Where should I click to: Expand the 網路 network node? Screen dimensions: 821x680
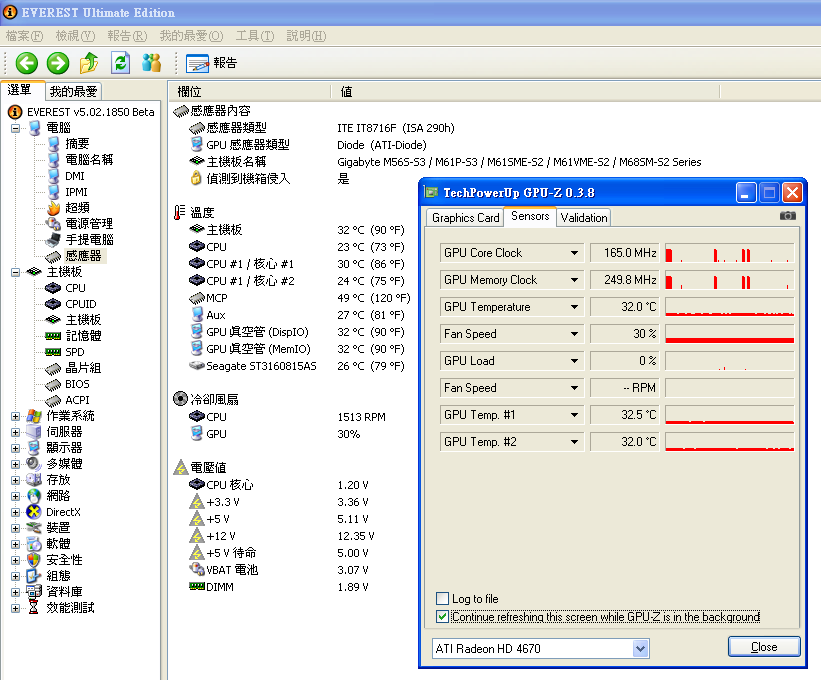click(x=16, y=497)
